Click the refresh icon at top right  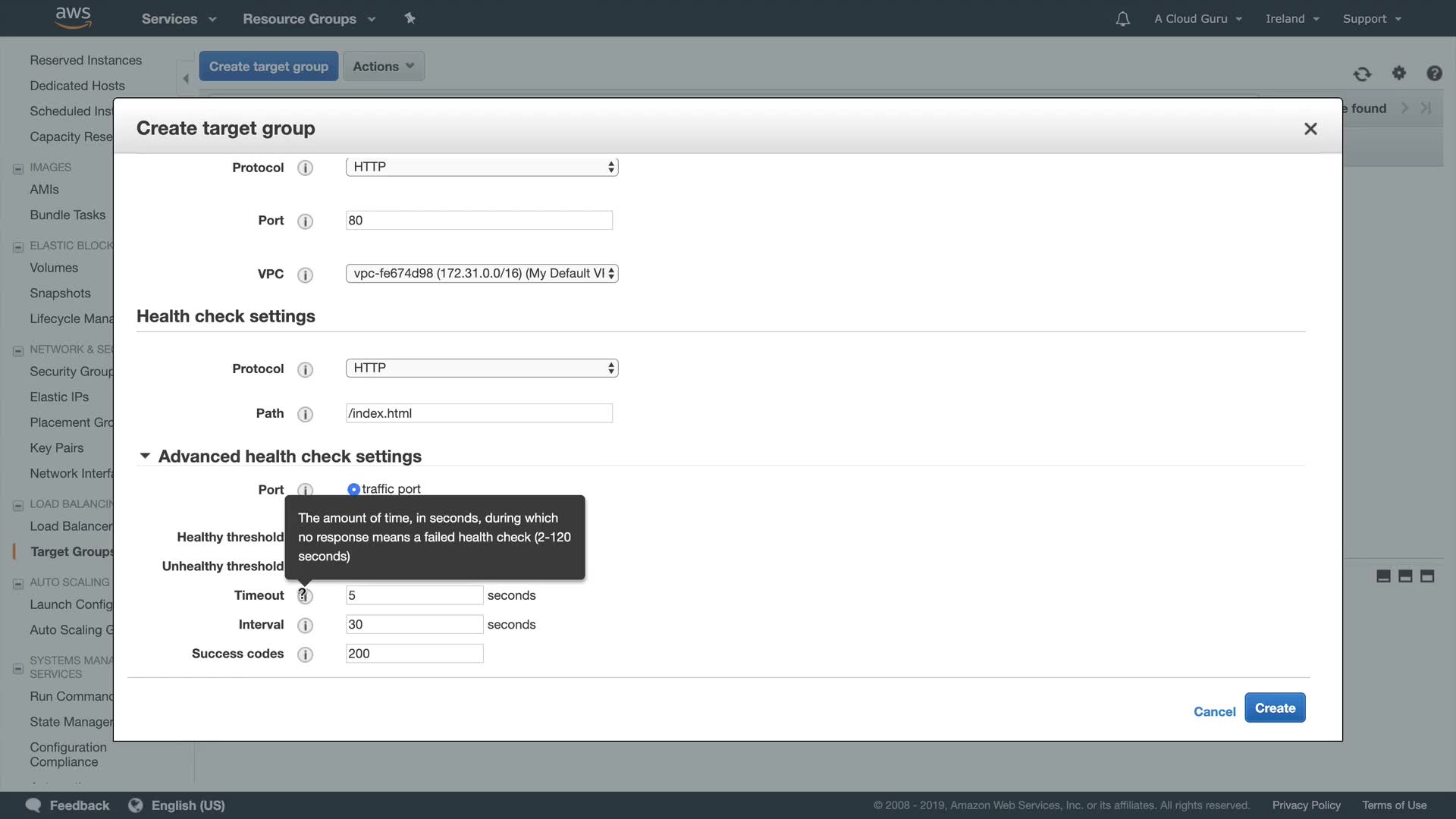click(1362, 74)
